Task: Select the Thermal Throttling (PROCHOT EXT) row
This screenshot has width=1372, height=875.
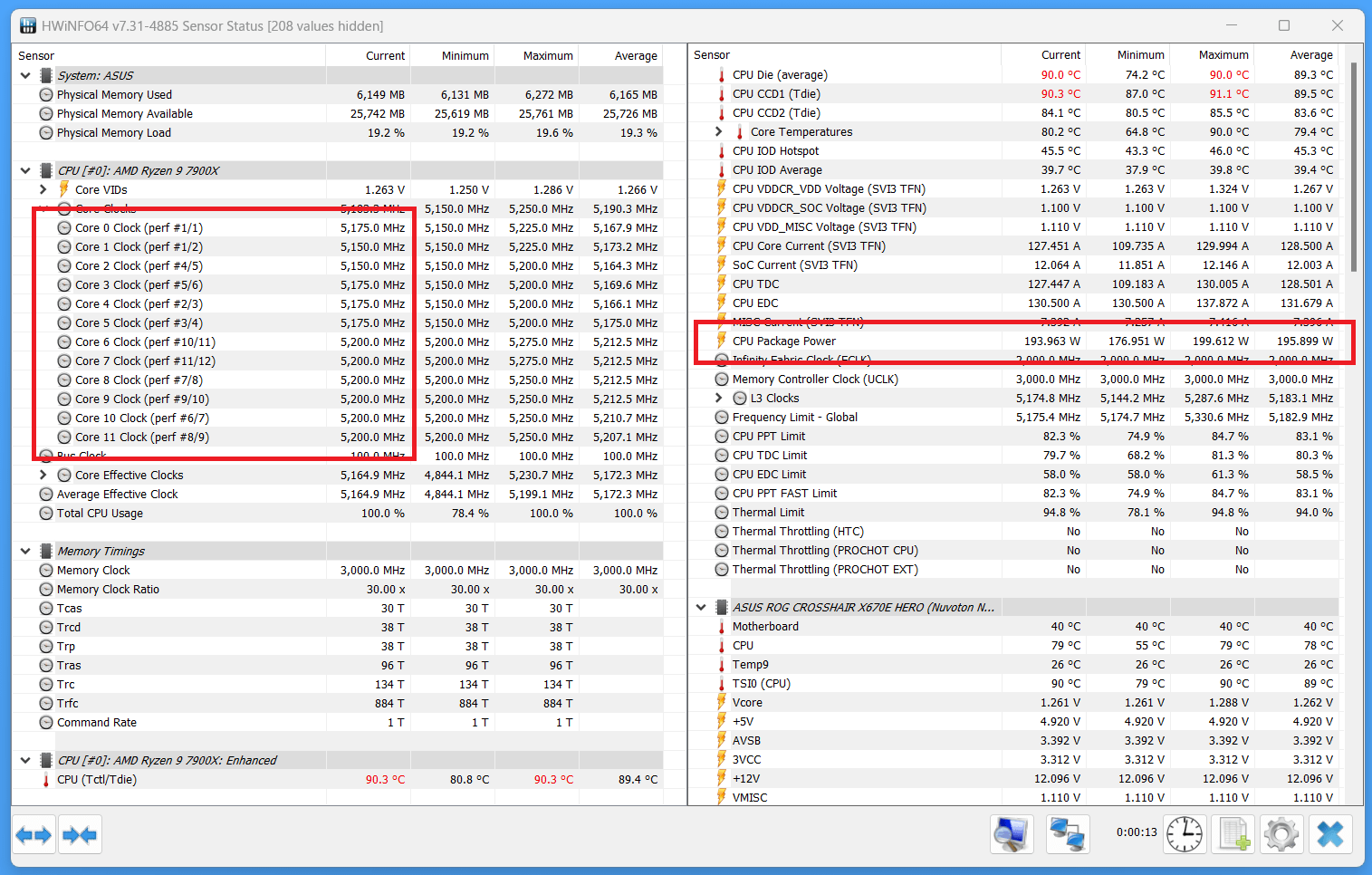Action: 1013,570
